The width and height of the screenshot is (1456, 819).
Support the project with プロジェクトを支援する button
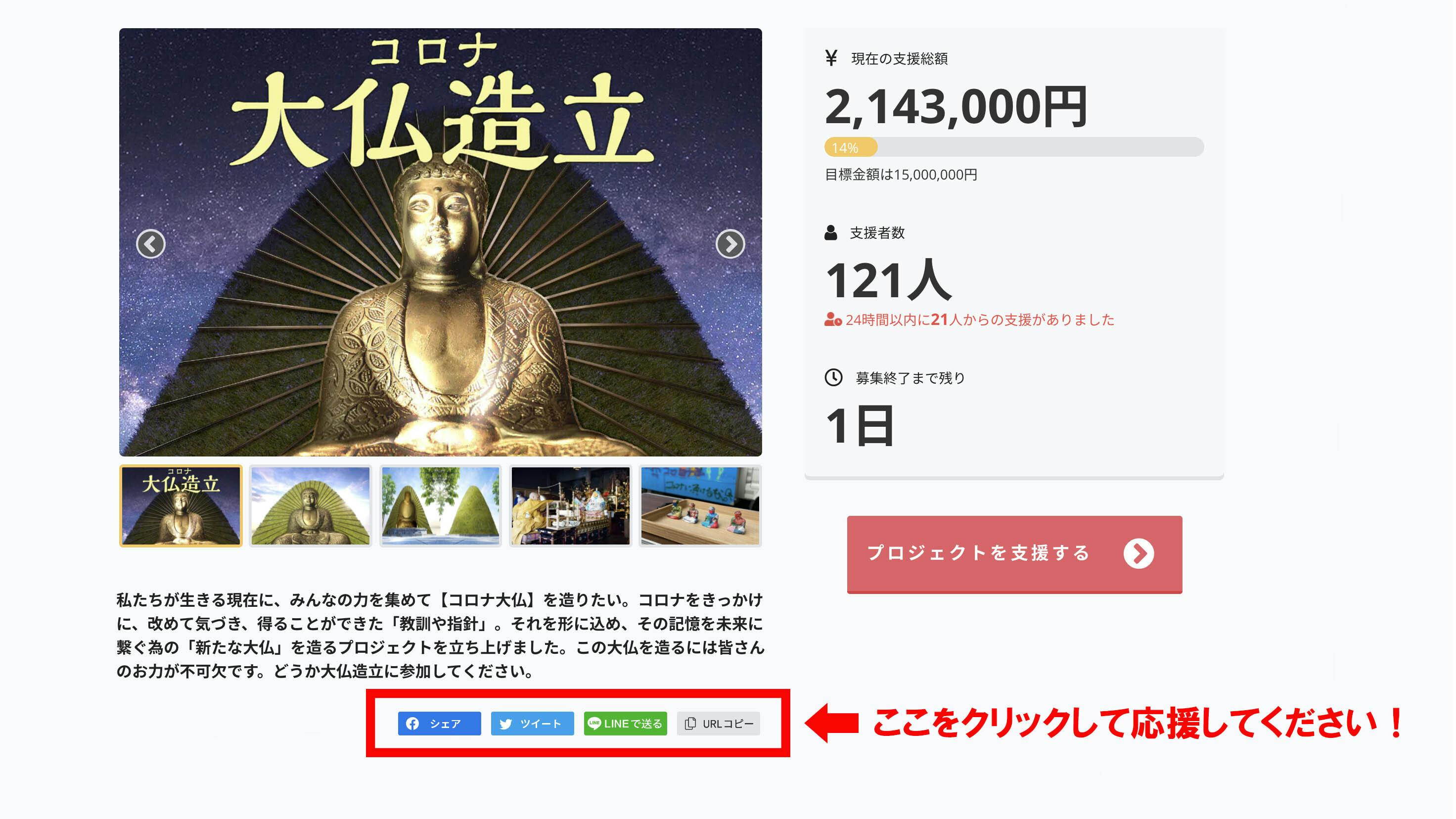1014,554
